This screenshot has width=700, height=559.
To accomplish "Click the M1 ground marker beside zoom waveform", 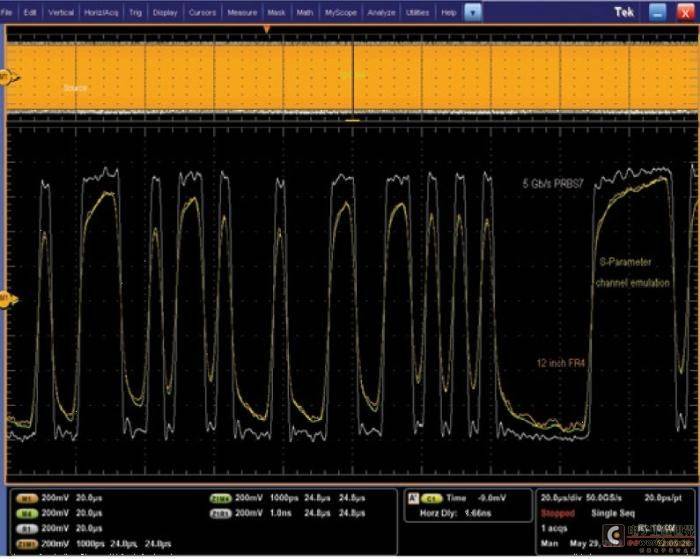I will [x=9, y=299].
